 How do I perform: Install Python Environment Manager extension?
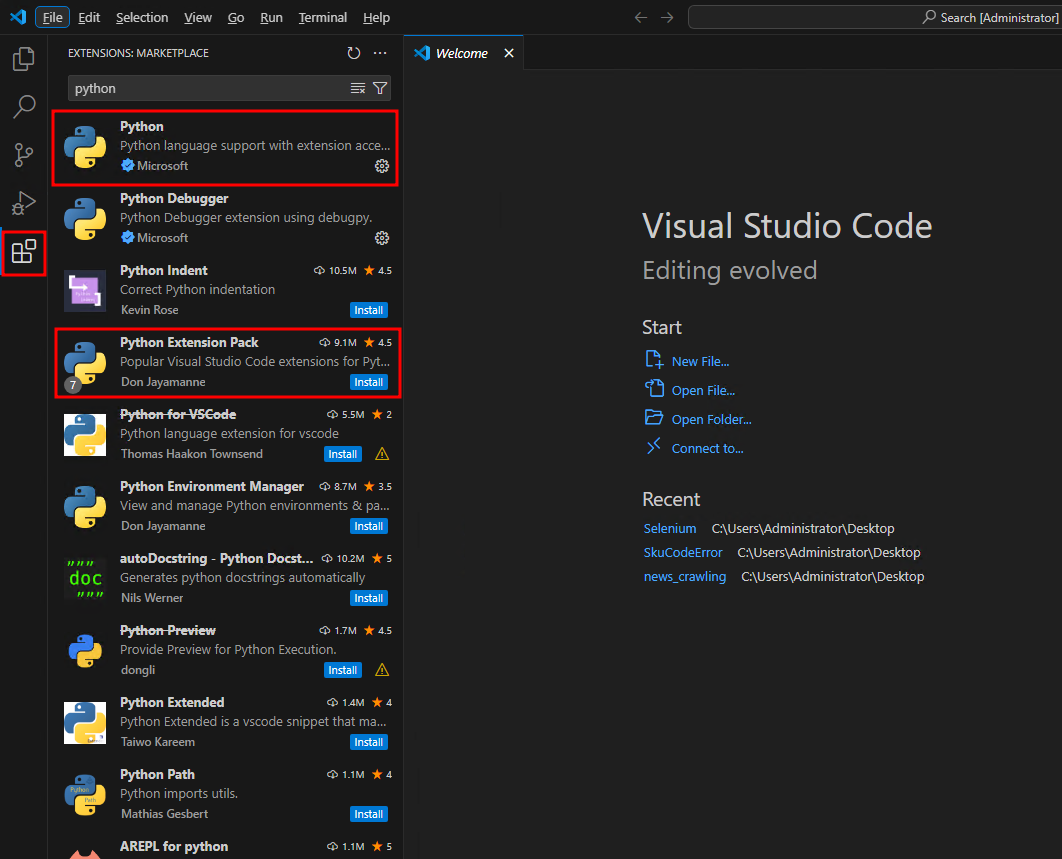click(x=368, y=526)
